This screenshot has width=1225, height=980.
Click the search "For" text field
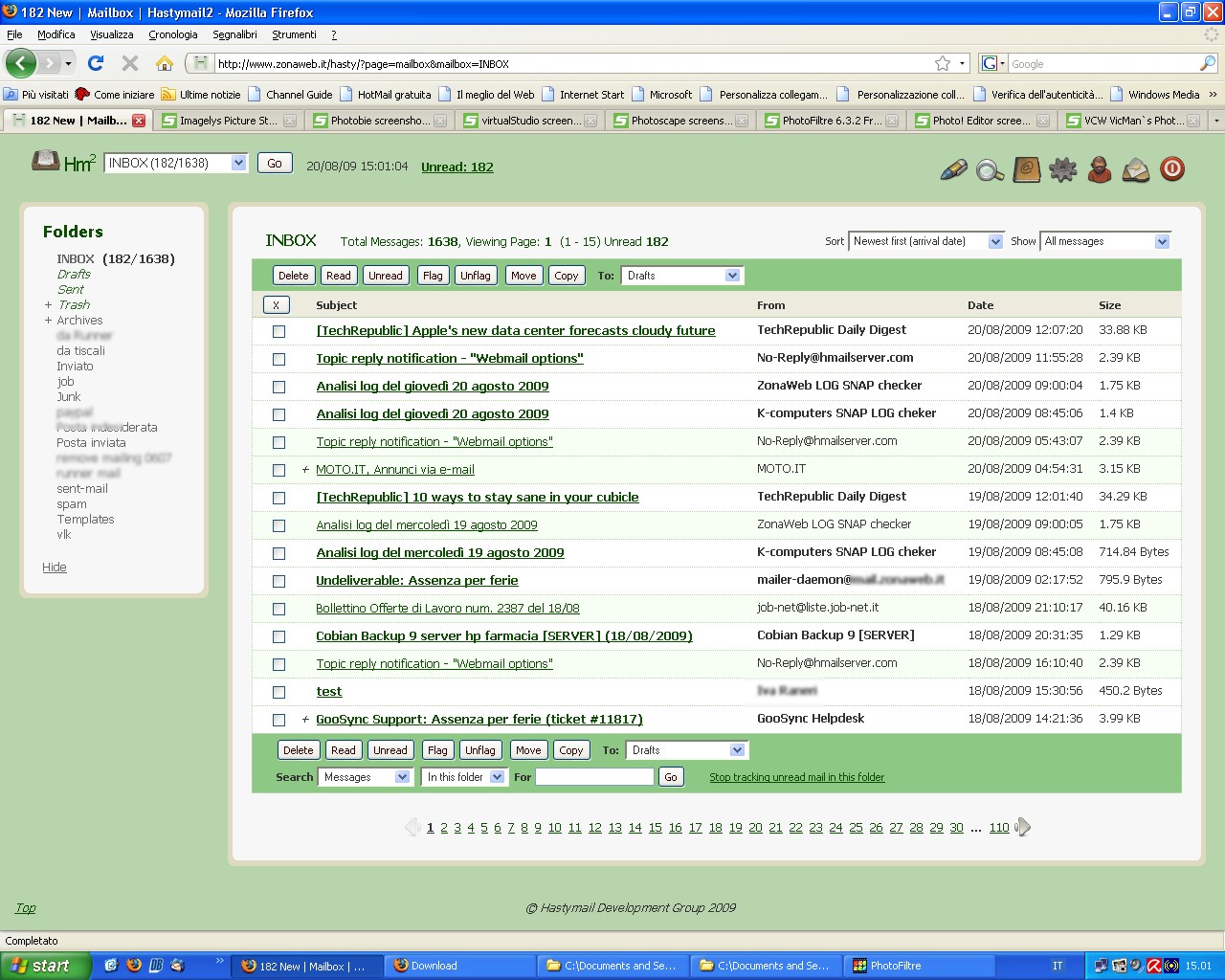pyautogui.click(x=594, y=777)
